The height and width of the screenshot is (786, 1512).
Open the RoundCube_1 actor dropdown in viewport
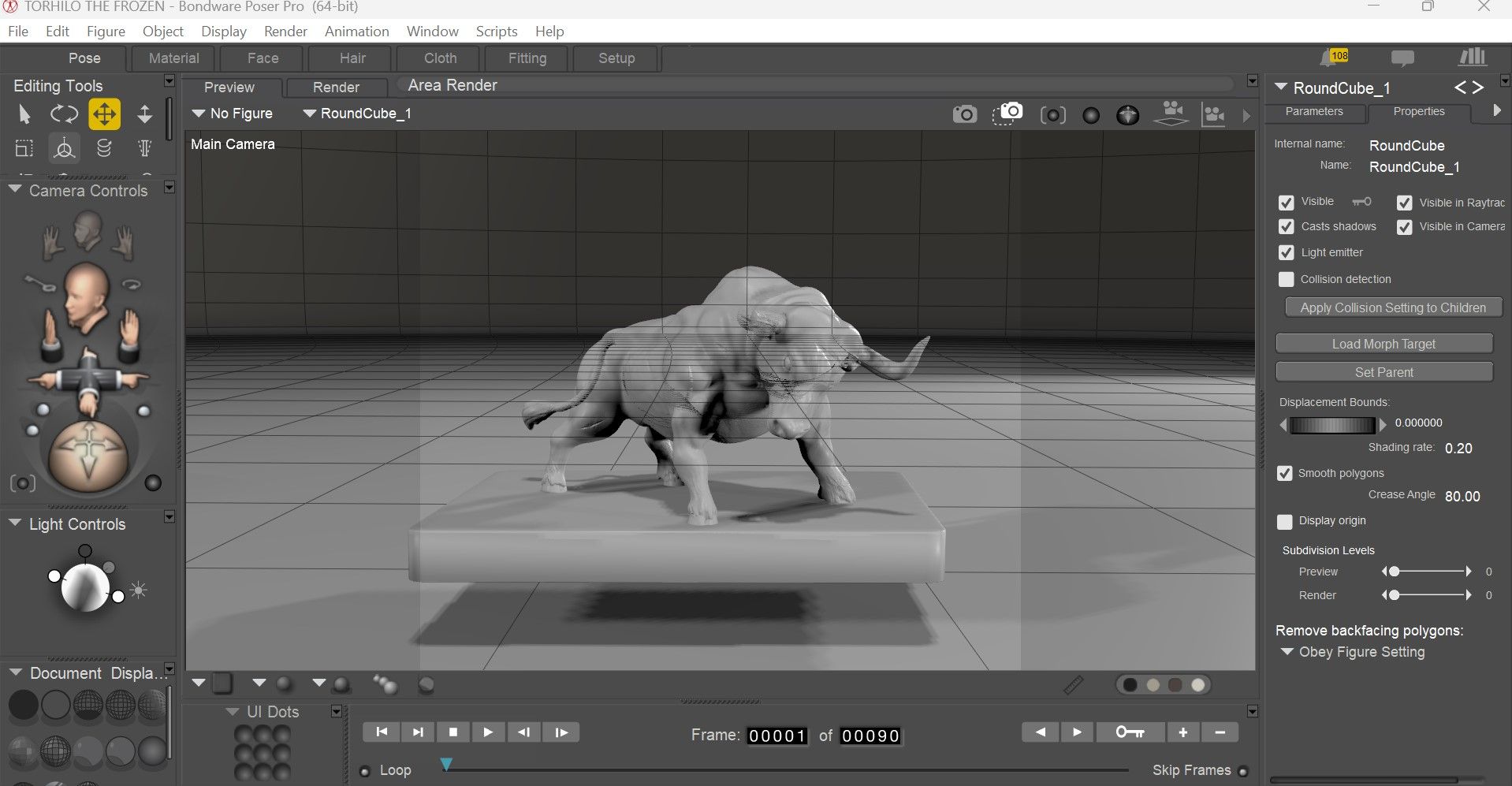357,114
